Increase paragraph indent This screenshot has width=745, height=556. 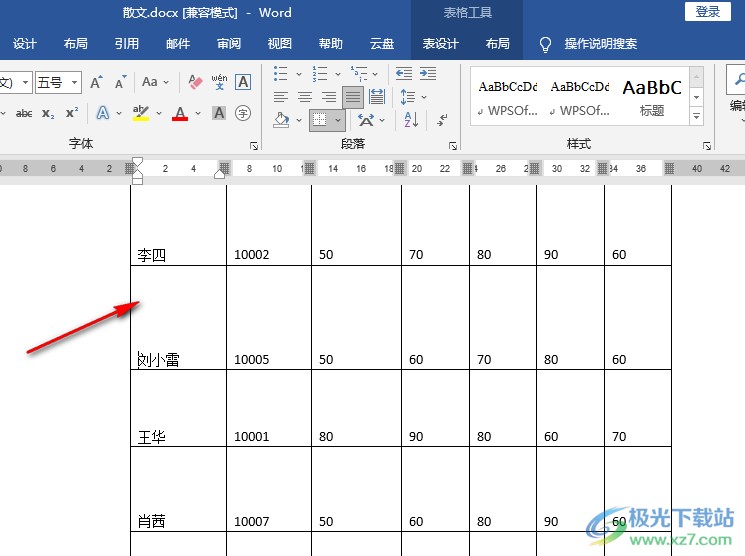coord(428,73)
